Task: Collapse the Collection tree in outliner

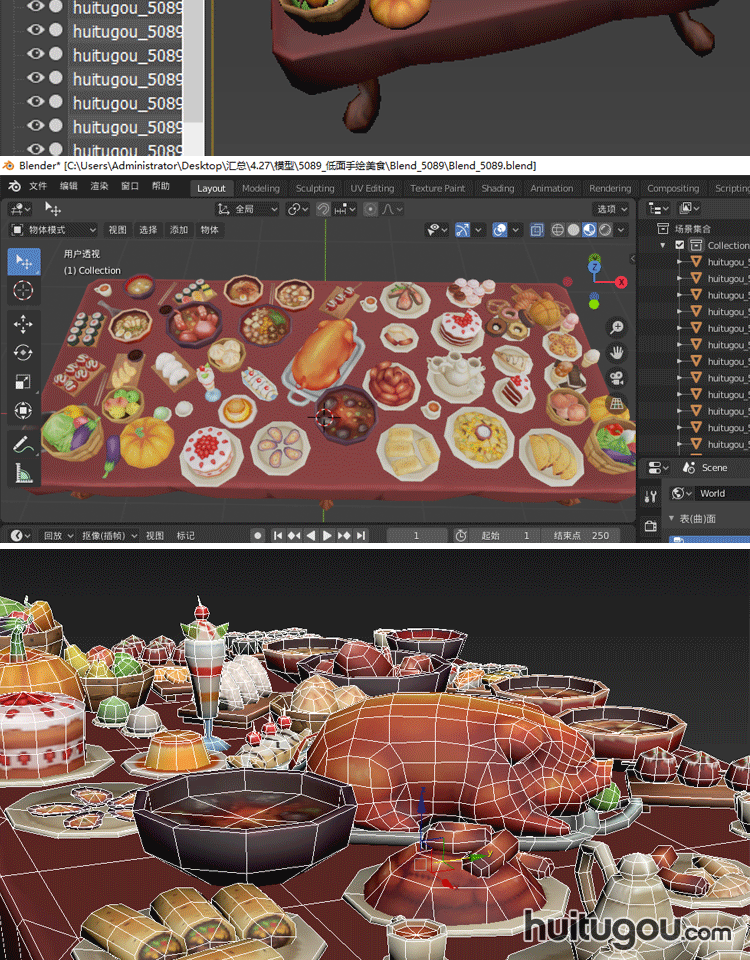Action: tap(662, 245)
